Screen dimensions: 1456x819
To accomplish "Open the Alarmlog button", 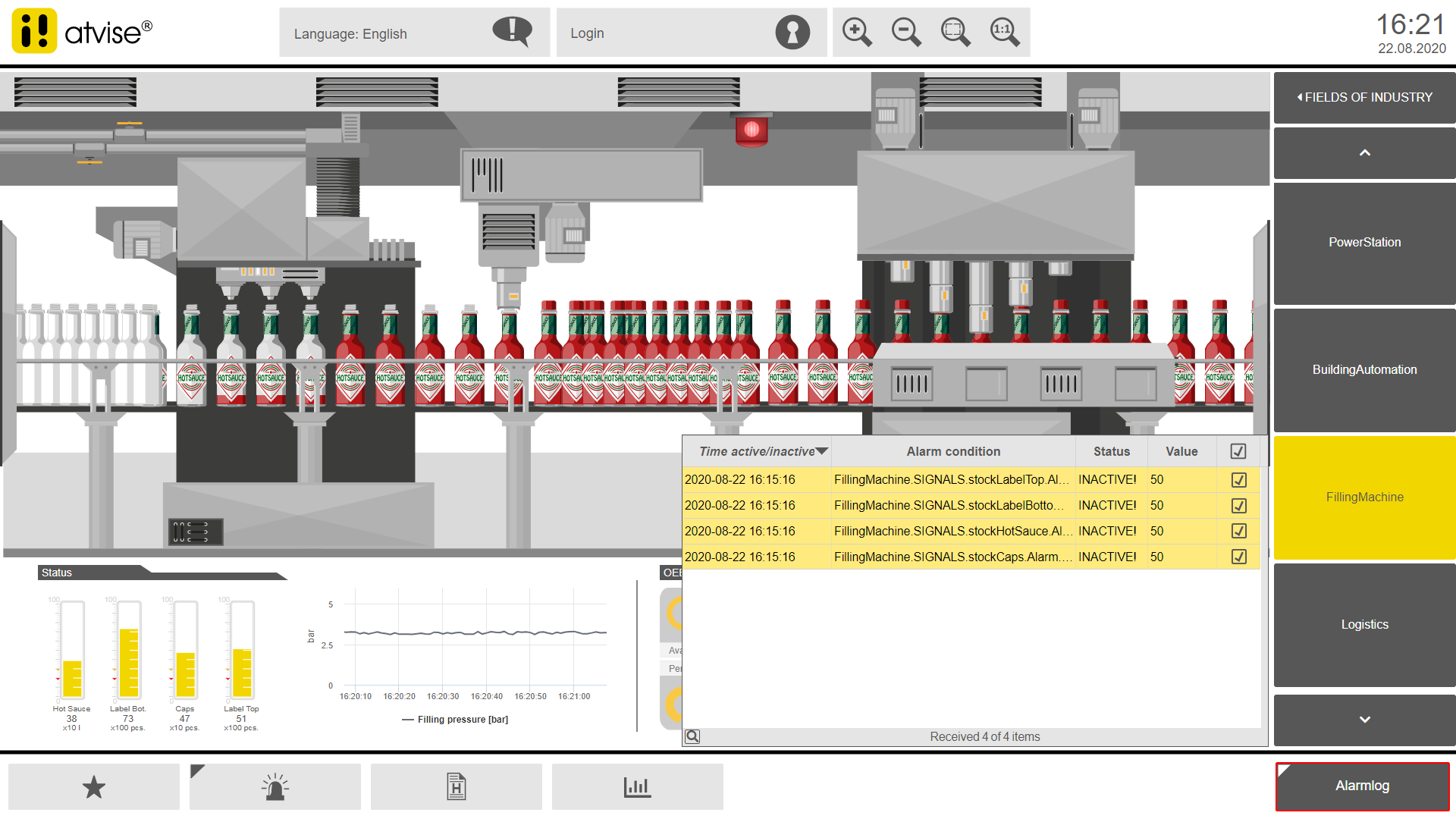I will tap(1362, 786).
